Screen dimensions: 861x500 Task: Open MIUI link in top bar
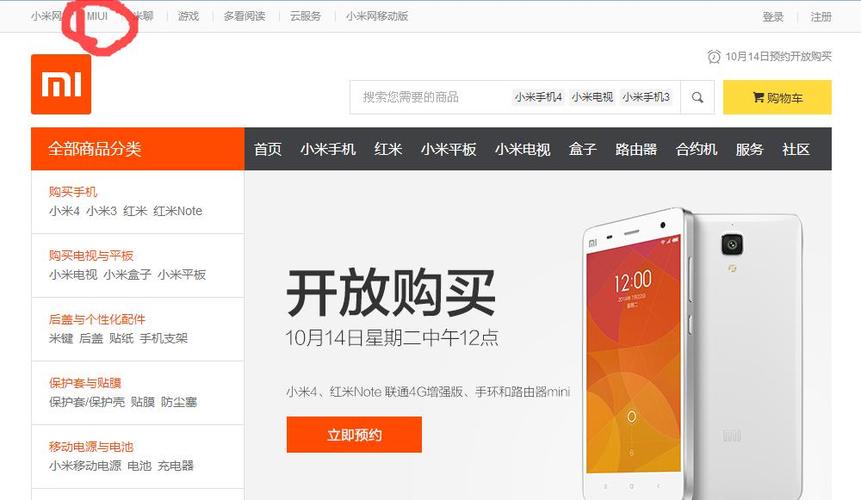click(x=97, y=16)
